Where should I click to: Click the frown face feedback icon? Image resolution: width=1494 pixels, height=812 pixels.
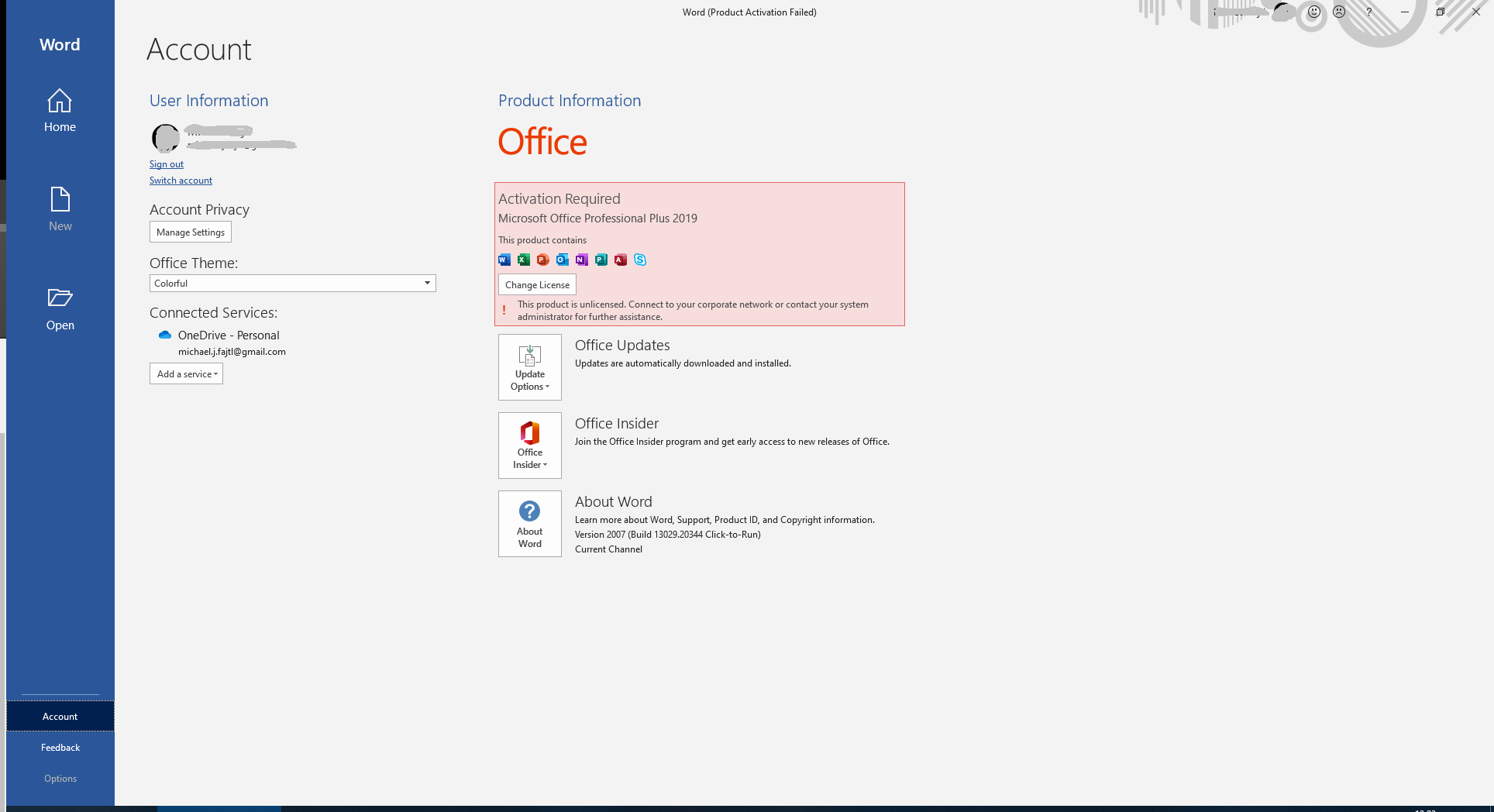1339,12
